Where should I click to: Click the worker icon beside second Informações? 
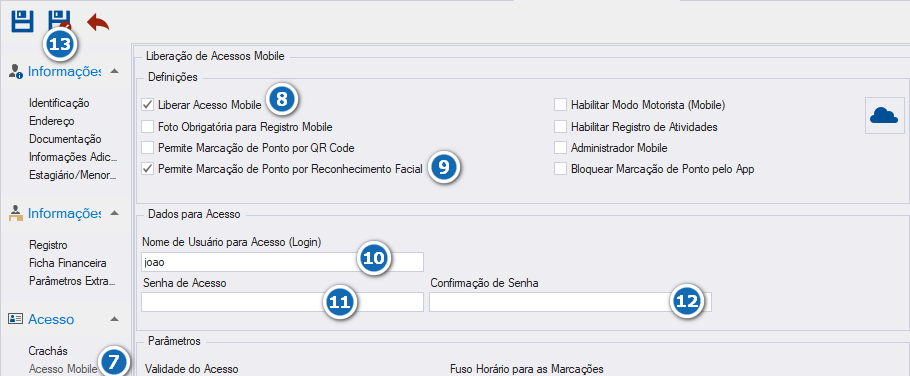(x=16, y=214)
